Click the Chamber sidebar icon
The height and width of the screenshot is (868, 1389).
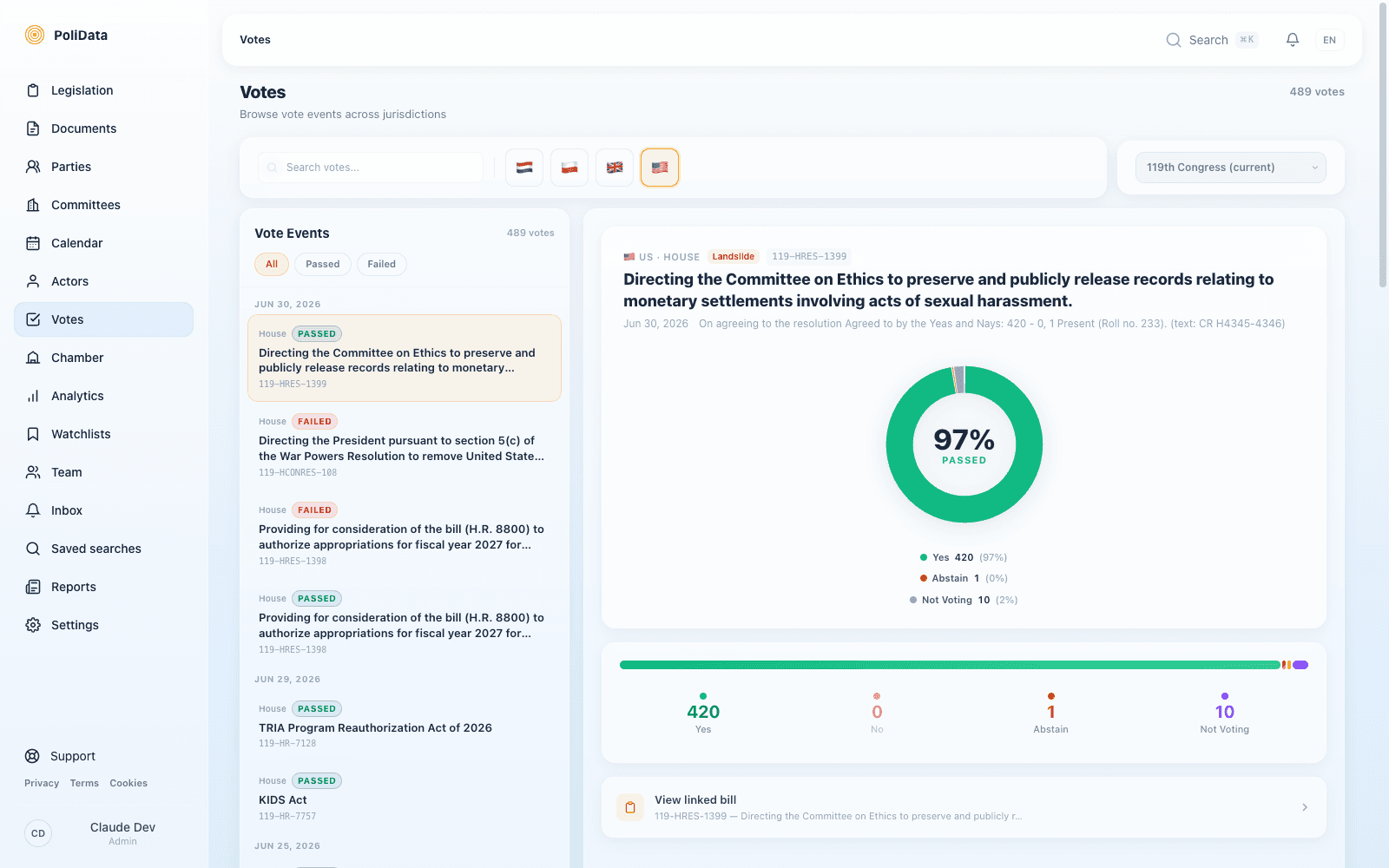tap(33, 358)
